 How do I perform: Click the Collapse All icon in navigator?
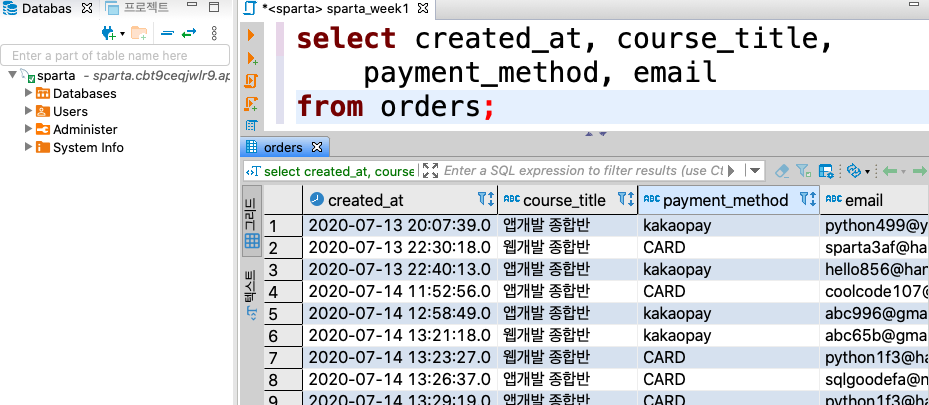(168, 34)
